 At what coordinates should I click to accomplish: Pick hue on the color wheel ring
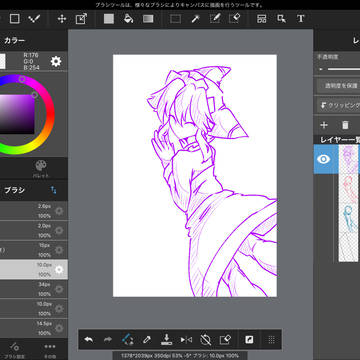[x=22, y=79]
